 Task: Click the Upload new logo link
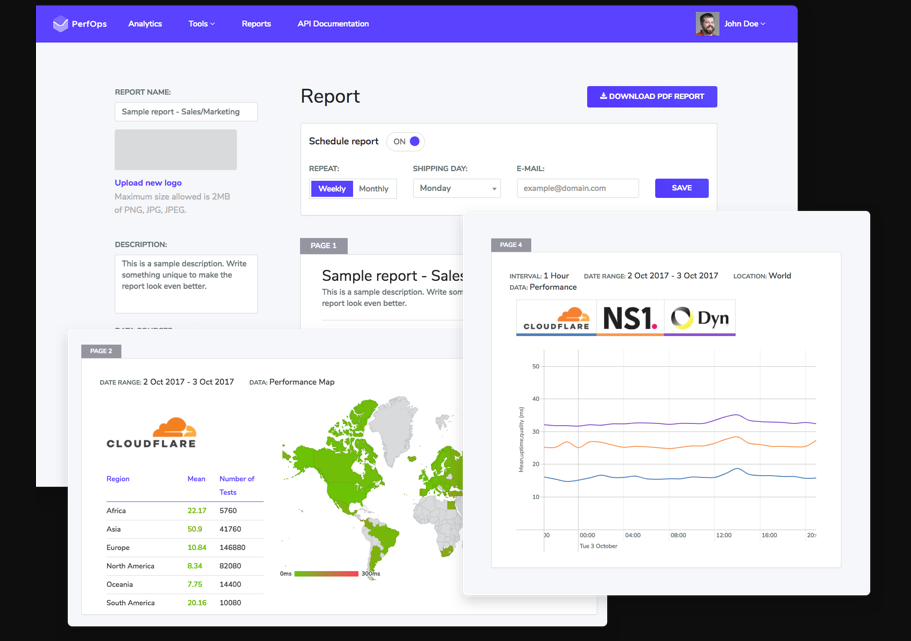click(148, 182)
